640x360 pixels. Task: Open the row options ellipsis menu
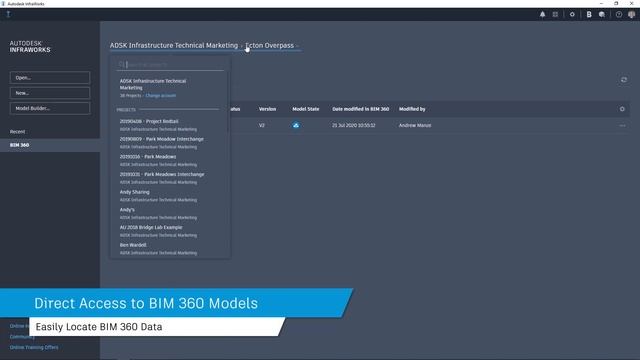[x=622, y=125]
